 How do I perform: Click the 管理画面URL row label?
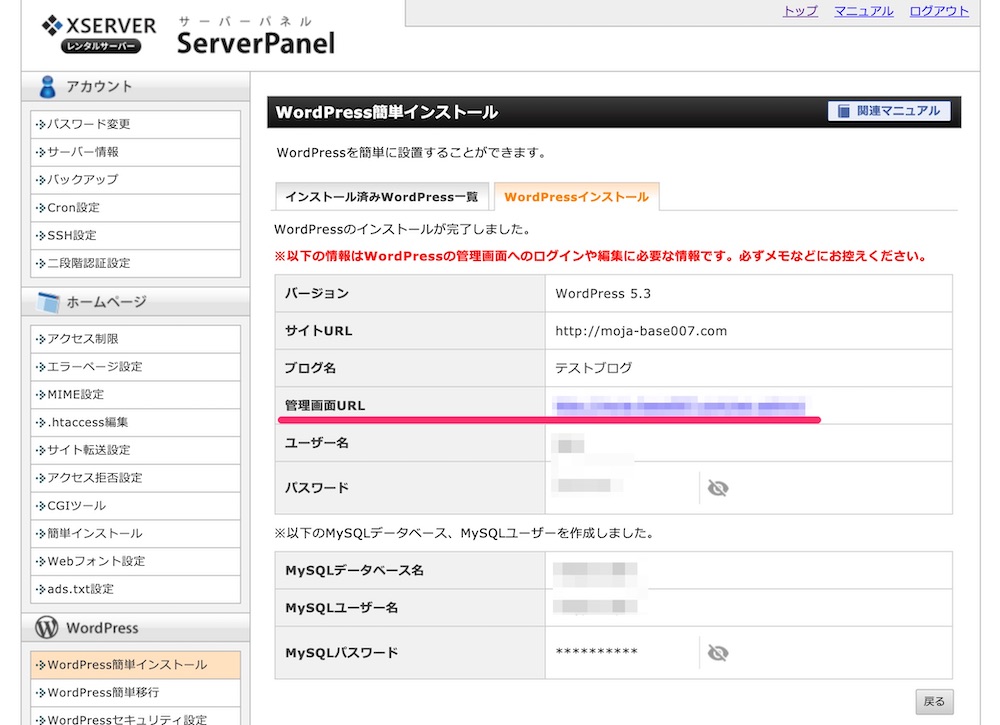[325, 406]
